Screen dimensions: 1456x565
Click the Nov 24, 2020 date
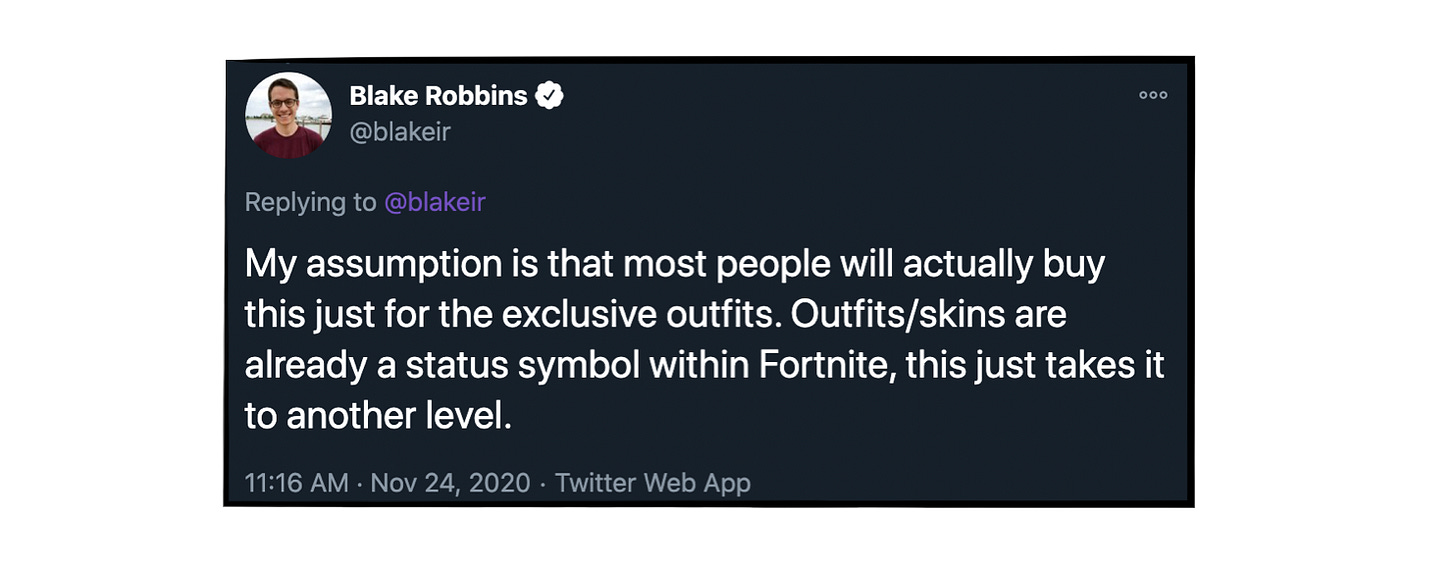tap(450, 483)
